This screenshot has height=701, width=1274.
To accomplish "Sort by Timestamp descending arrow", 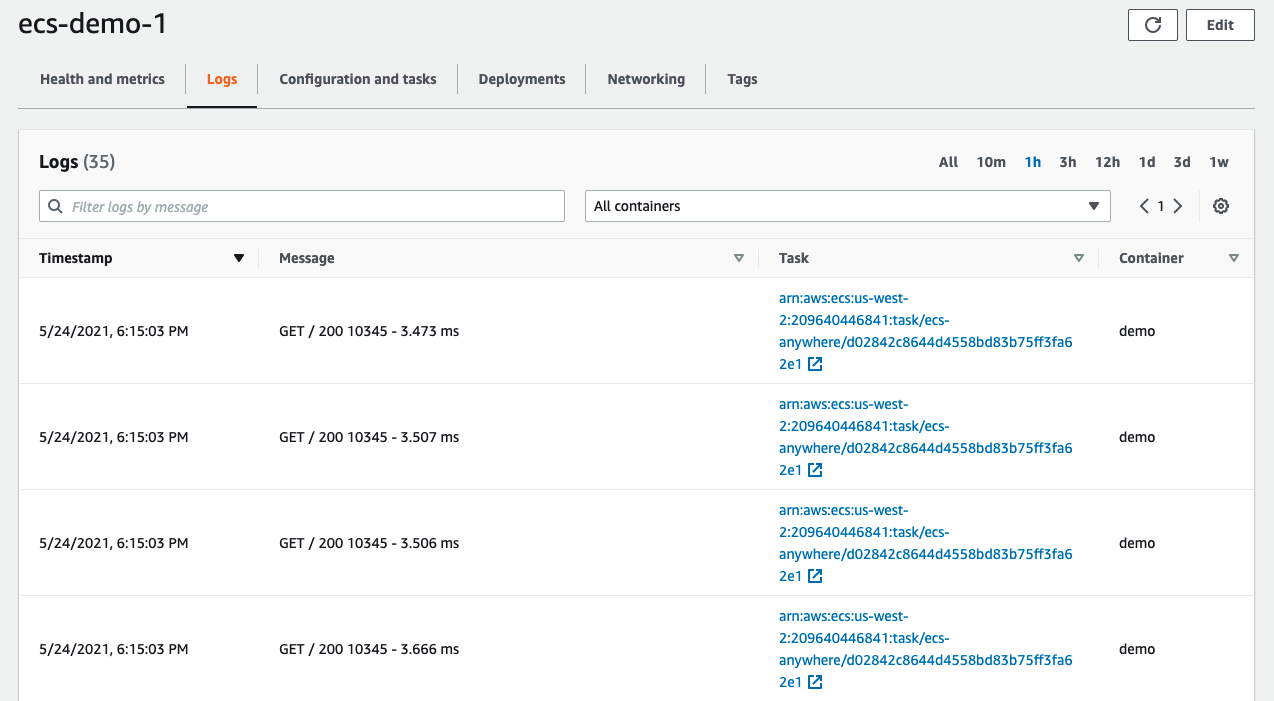I will tap(238, 258).
